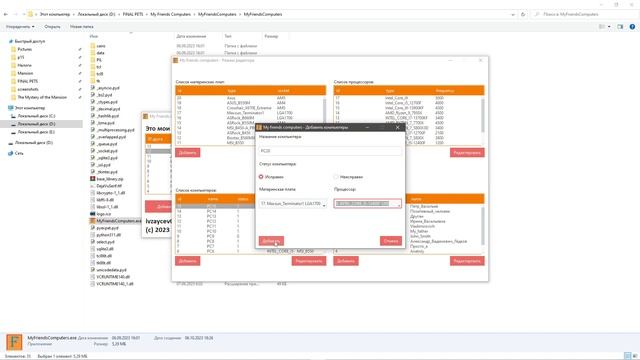Open the data folder in file list
Screen dimensions: 640x360
[100, 53]
